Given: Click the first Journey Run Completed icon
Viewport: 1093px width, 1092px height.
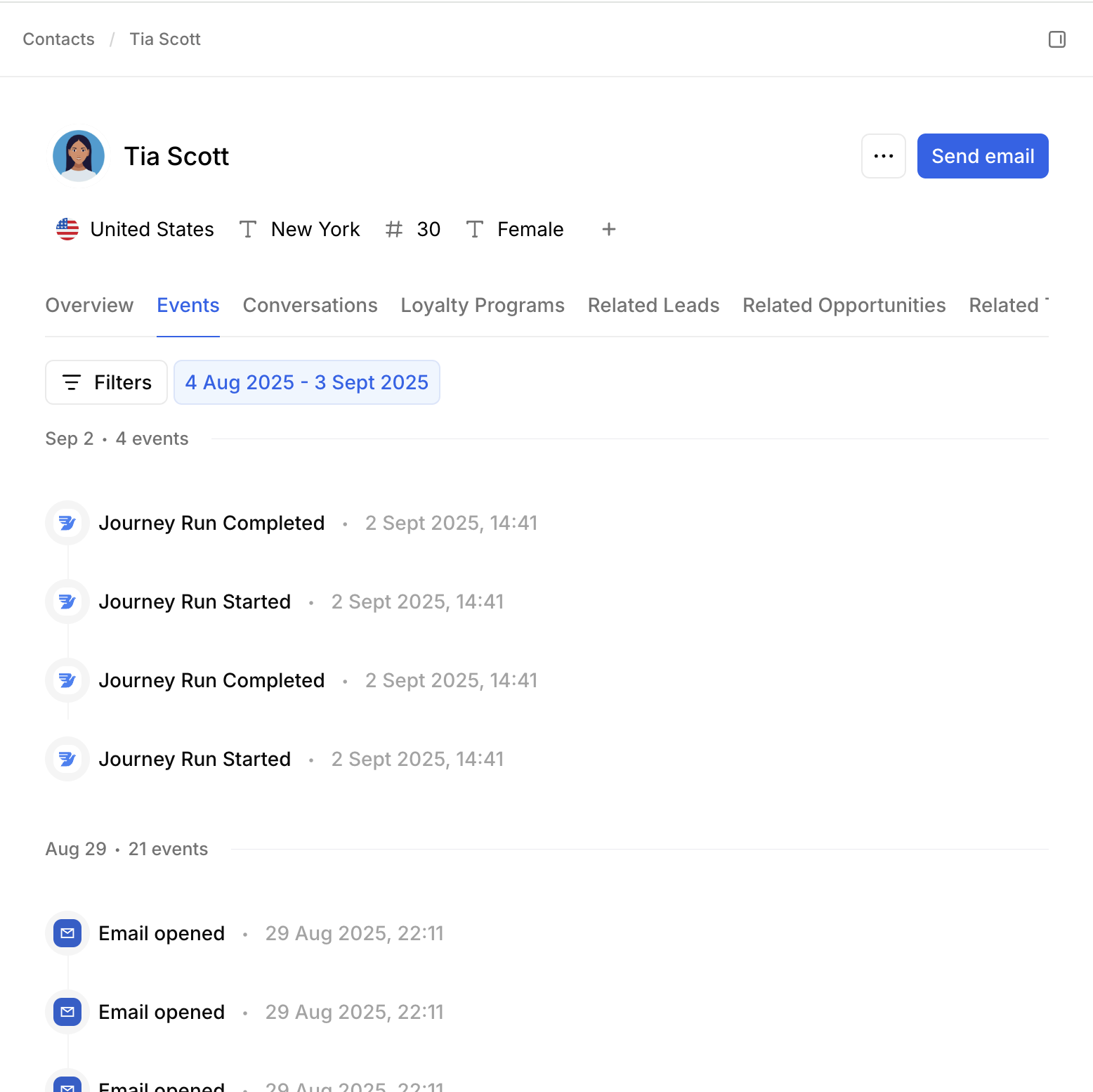Looking at the screenshot, I should pos(67,523).
